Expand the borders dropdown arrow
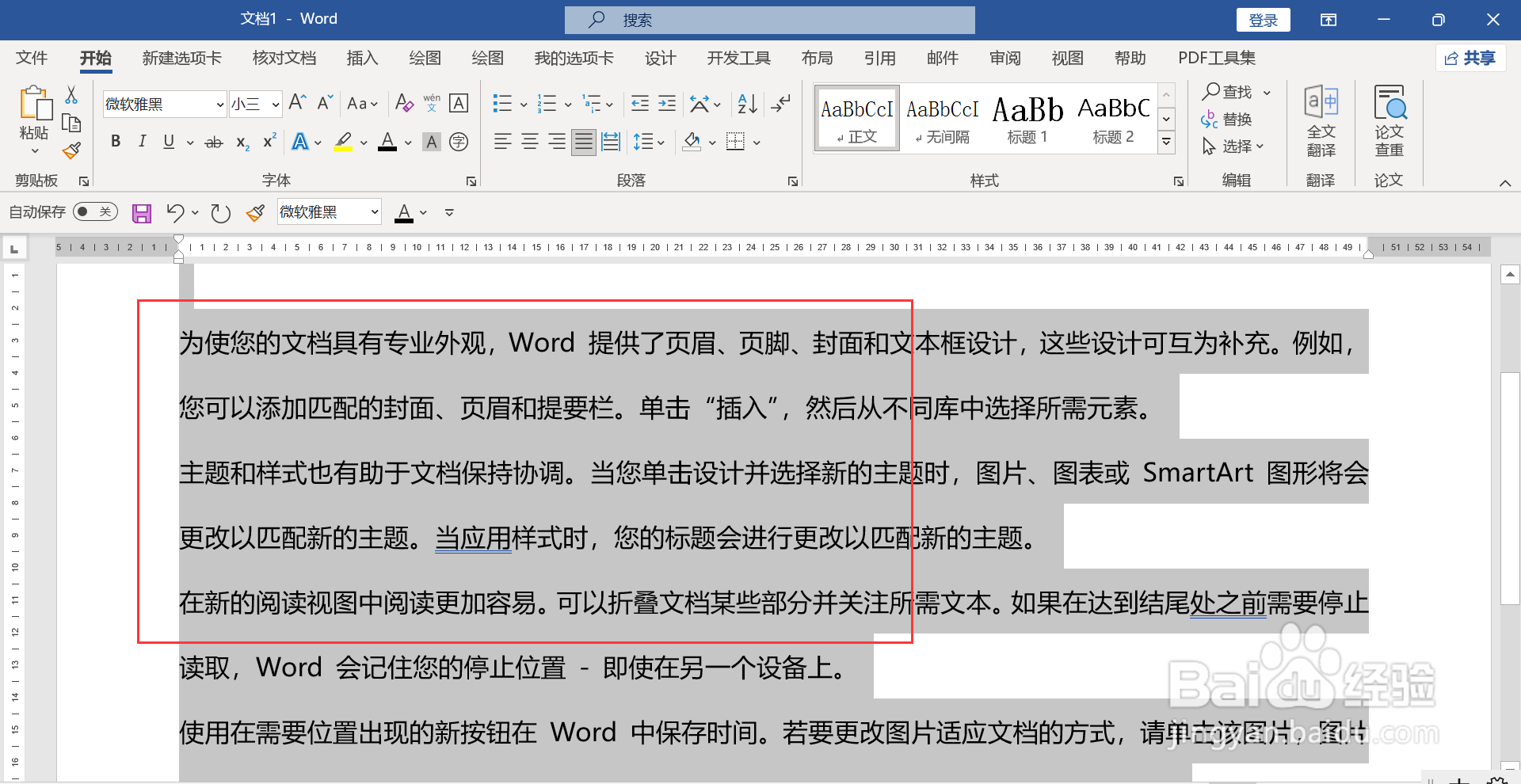 coord(757,143)
